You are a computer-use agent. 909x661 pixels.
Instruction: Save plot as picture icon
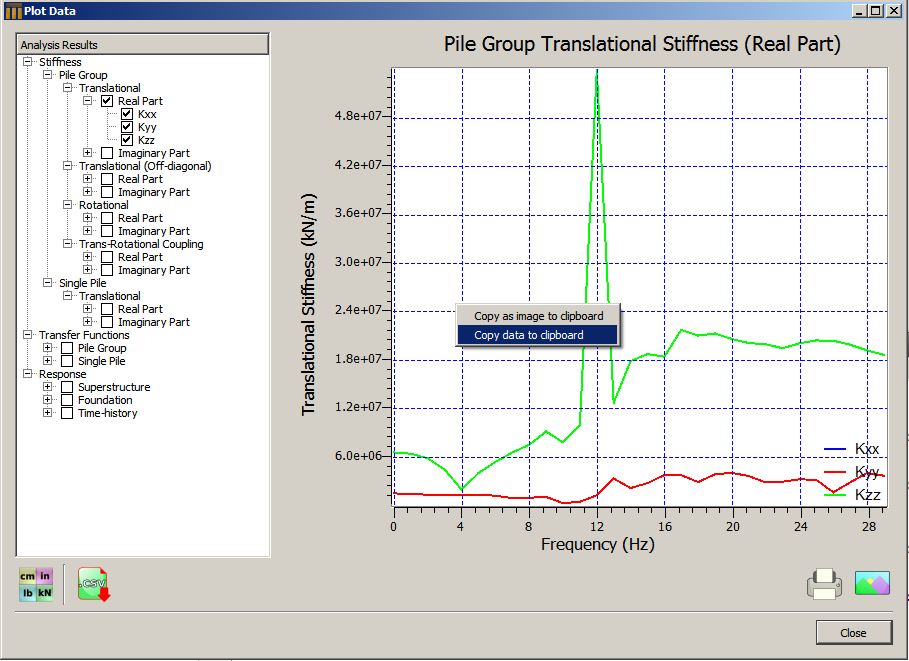(871, 583)
